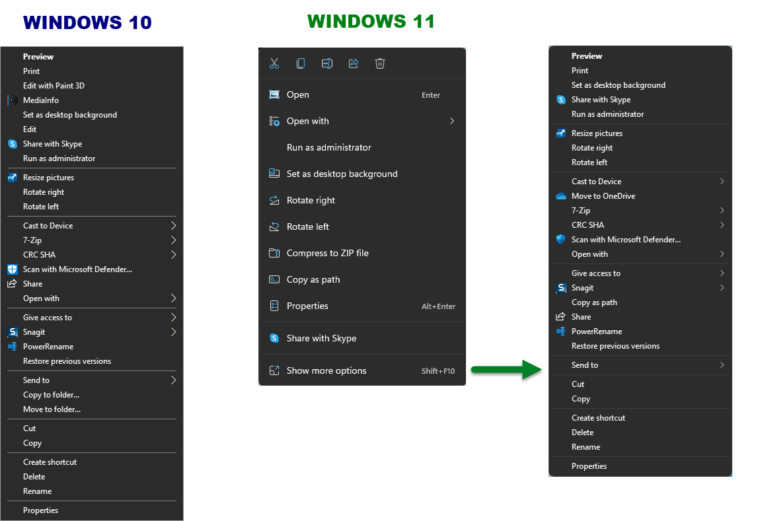768x521 pixels.
Task: Choose Properties at bottom of Windows 10 menu
Action: tap(41, 510)
